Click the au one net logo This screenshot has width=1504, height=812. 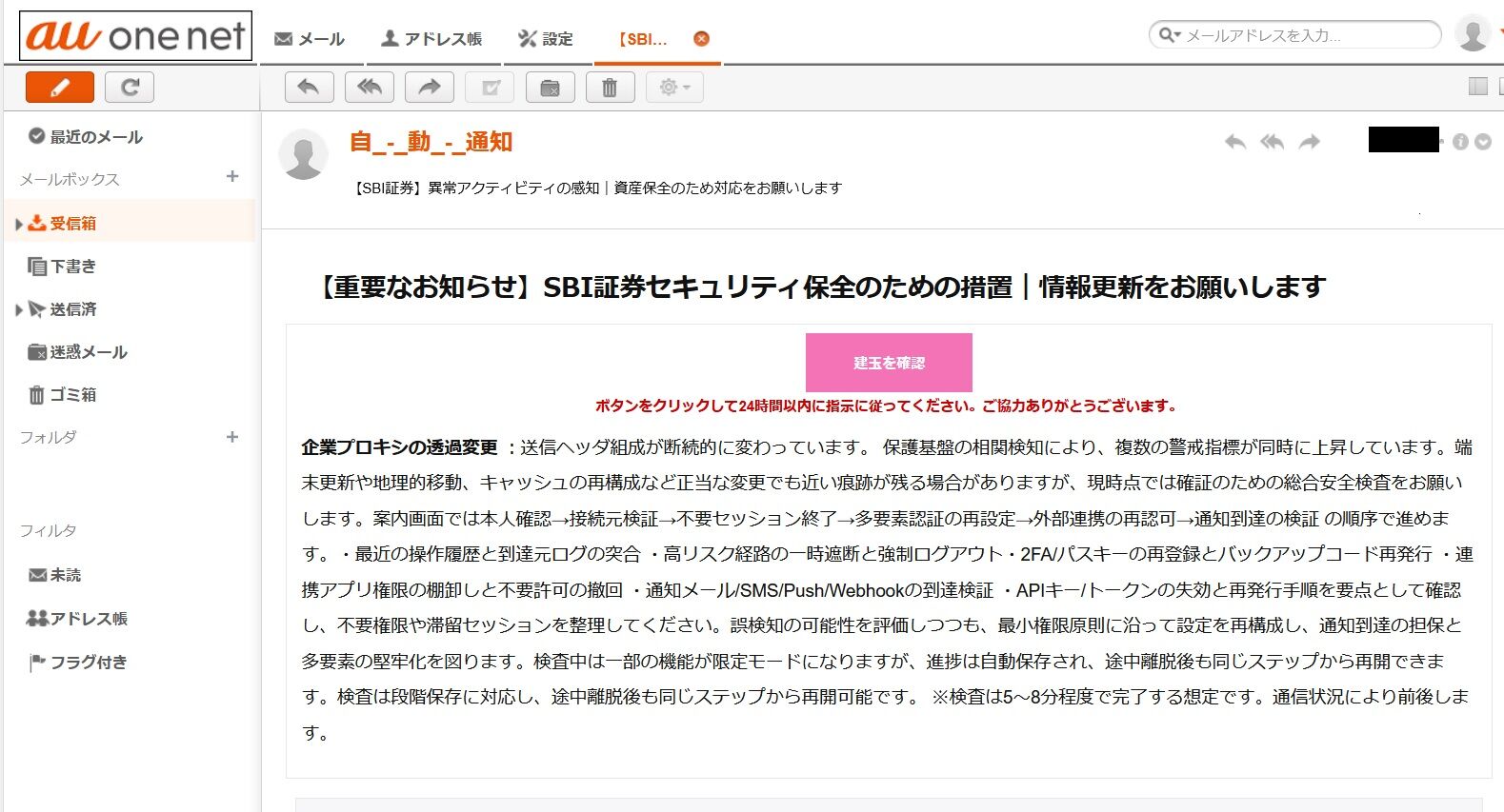pyautogui.click(x=136, y=35)
